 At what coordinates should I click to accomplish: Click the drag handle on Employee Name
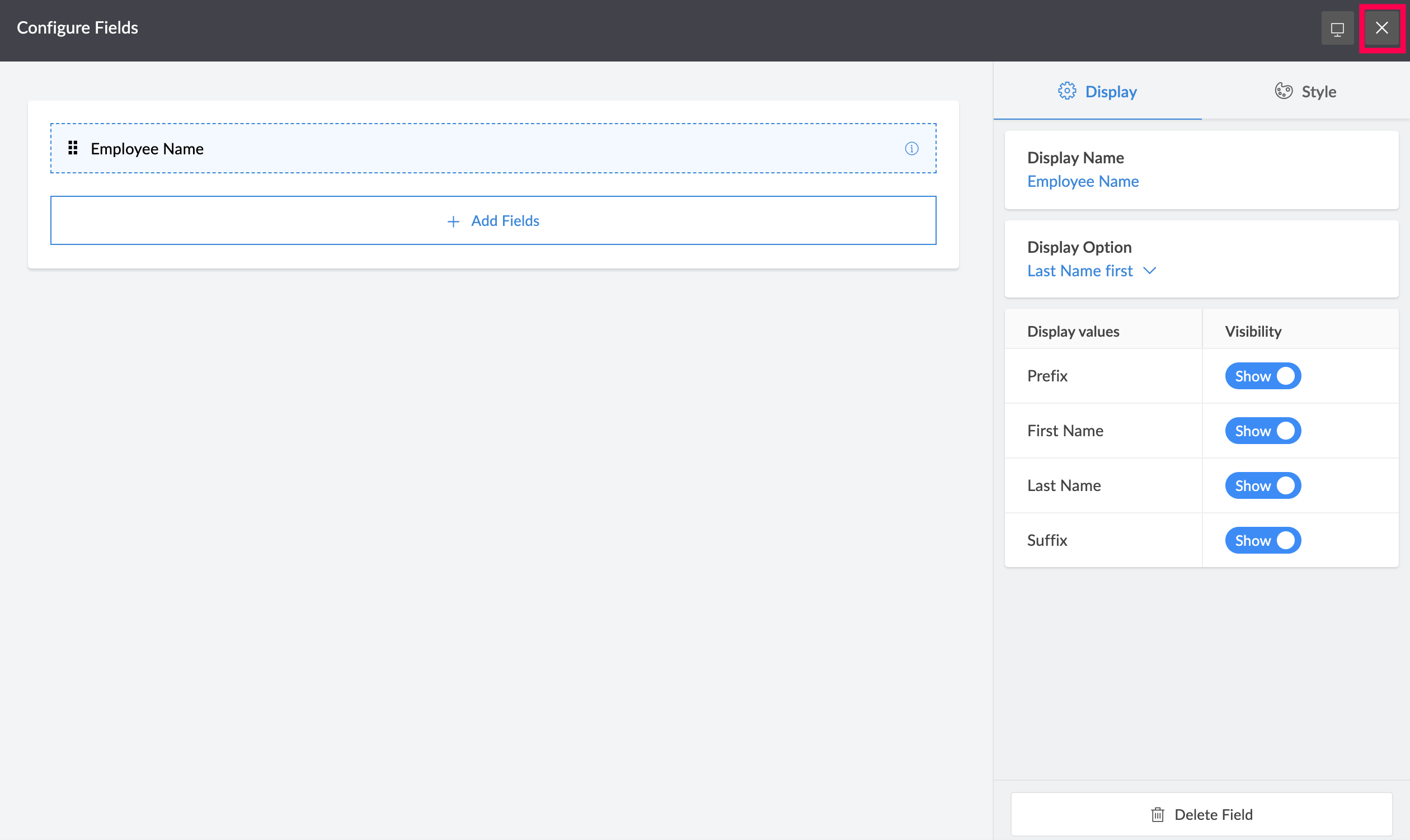(73, 148)
